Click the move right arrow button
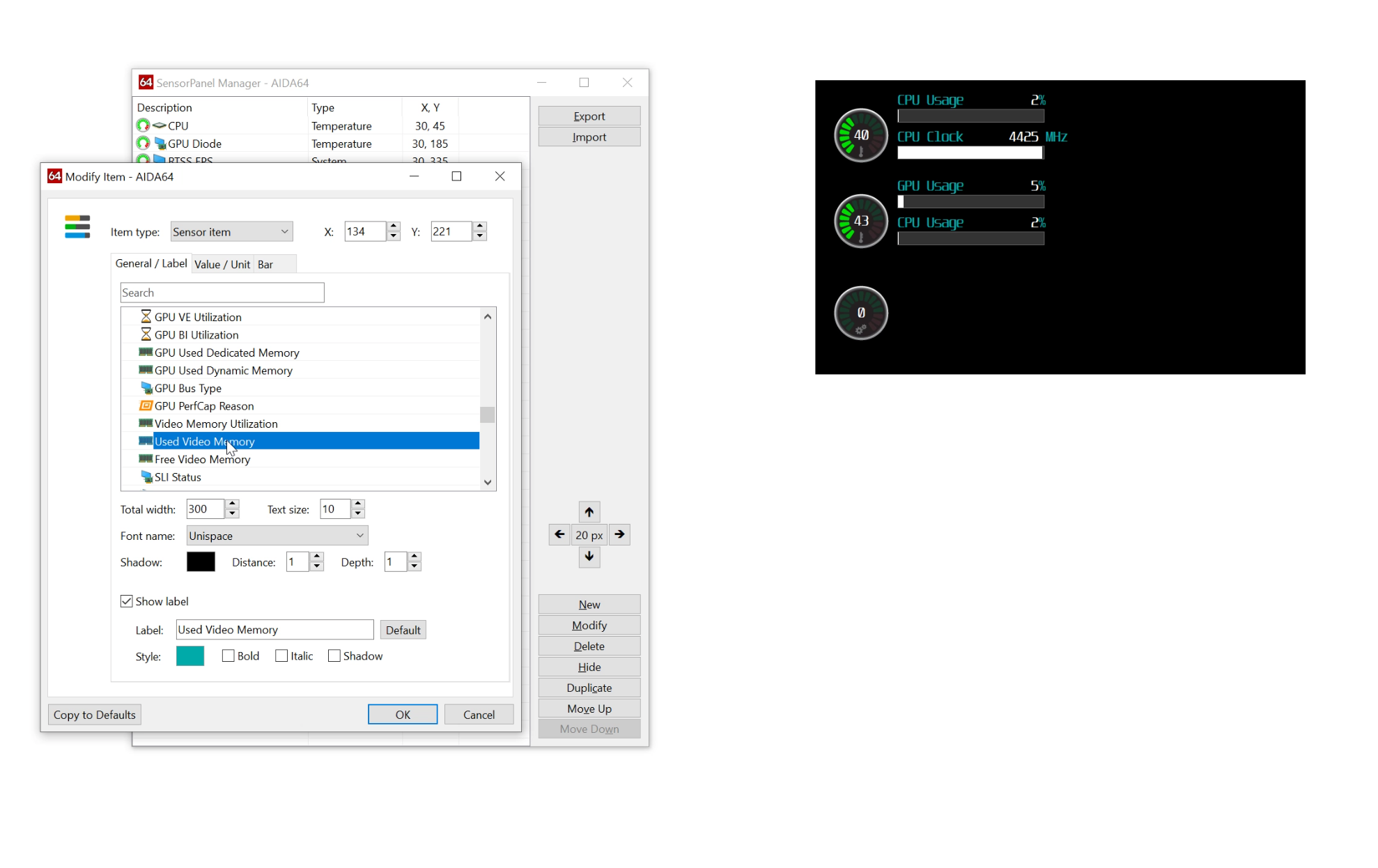The height and width of the screenshot is (868, 1378). coord(619,534)
